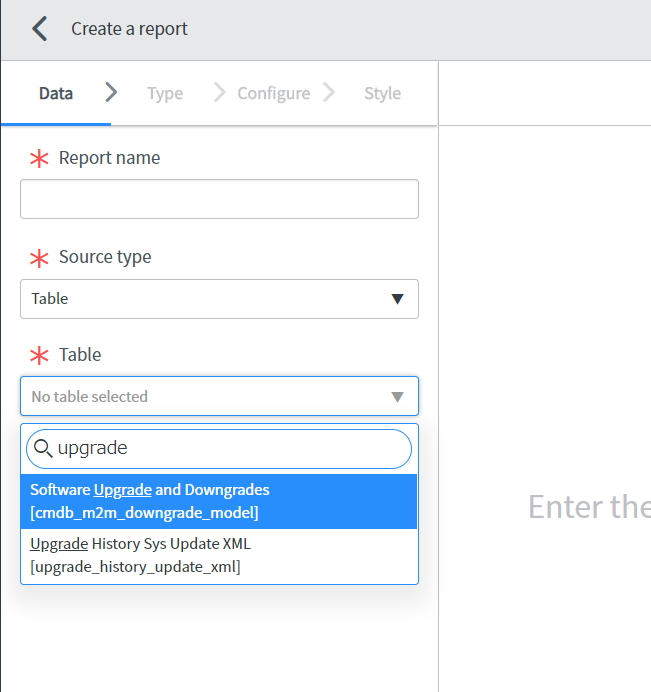The height and width of the screenshot is (692, 651).
Task: Switch to the Type tab
Action: pos(165,94)
